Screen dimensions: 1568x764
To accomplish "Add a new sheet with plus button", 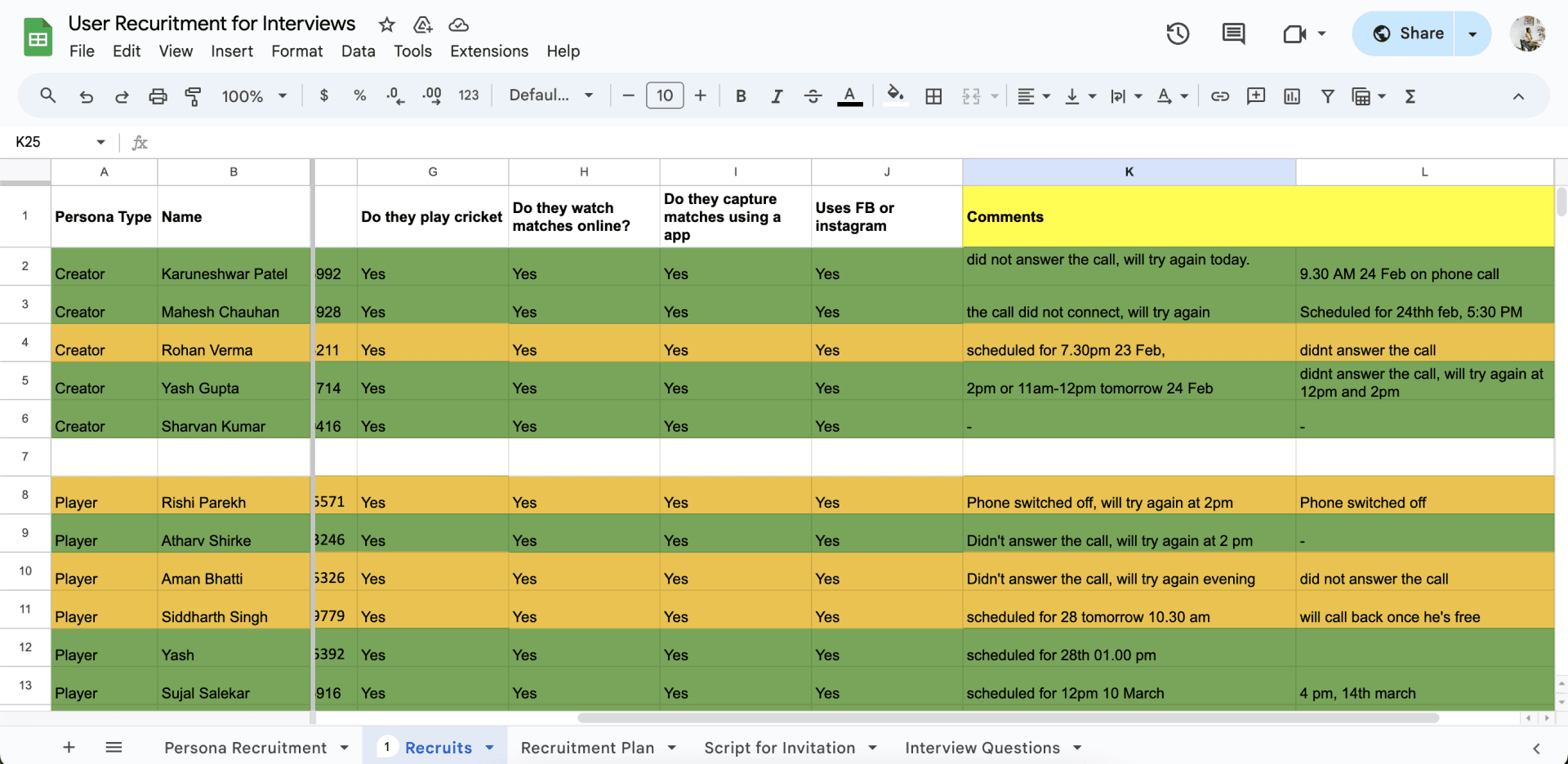I will [x=69, y=748].
